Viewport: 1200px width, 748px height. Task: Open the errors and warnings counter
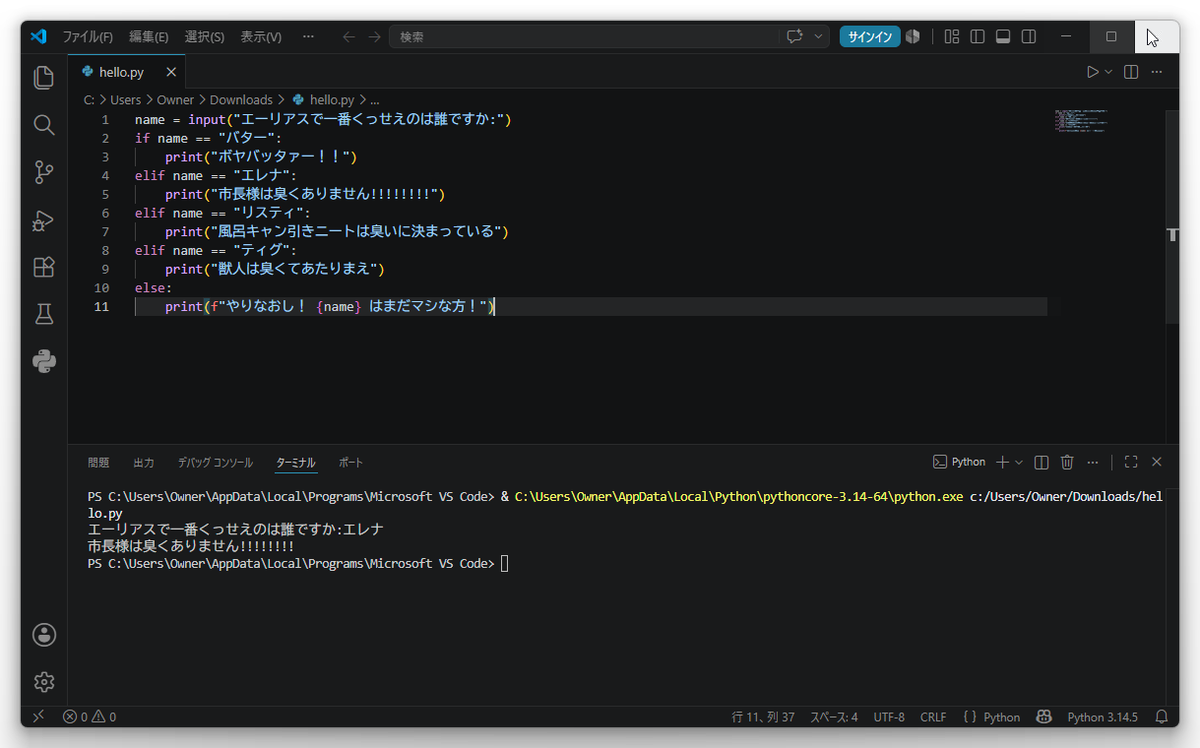89,717
